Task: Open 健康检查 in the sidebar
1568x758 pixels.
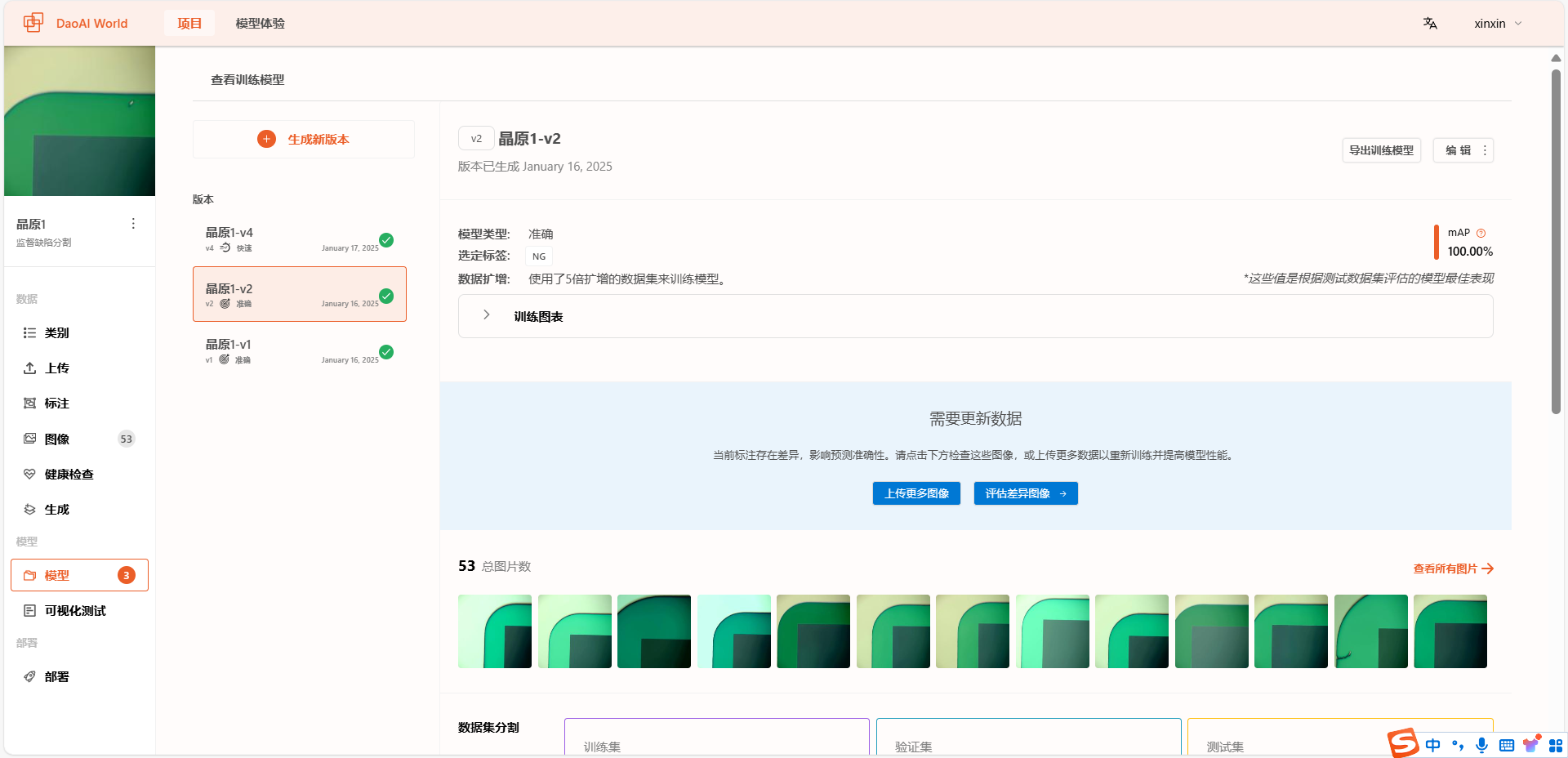Action: [79, 475]
